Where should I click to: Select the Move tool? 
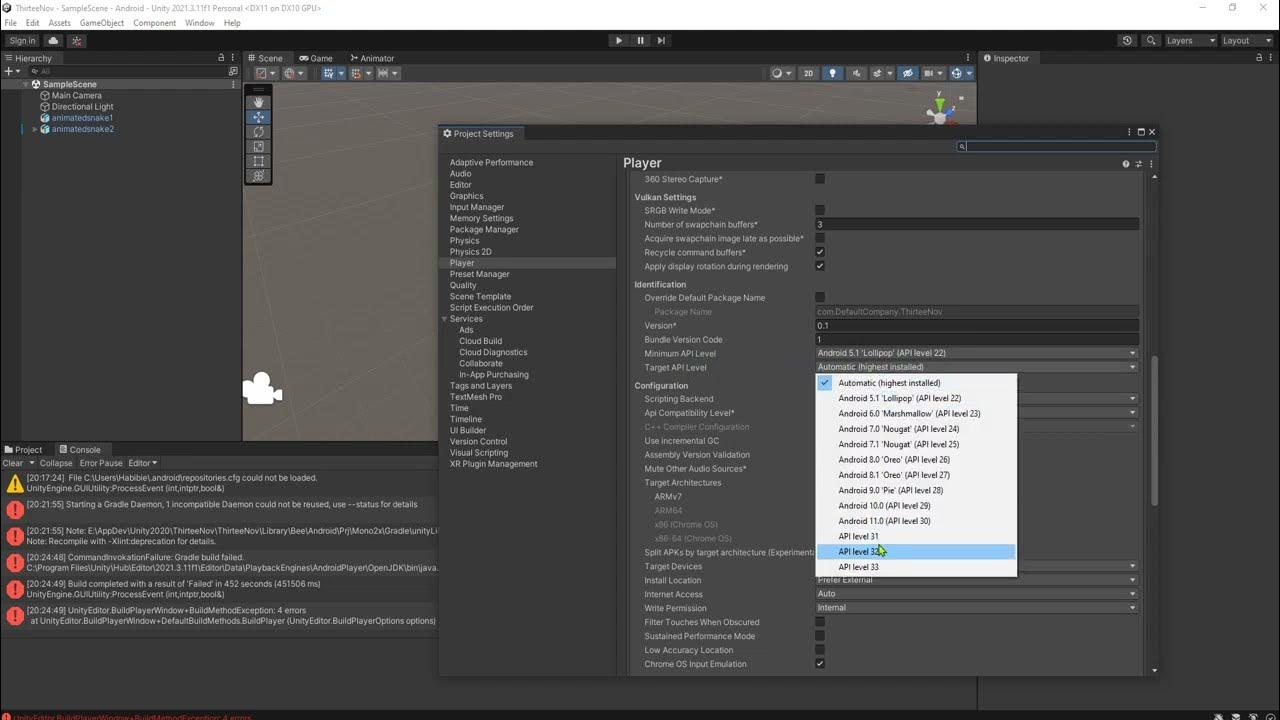(258, 117)
